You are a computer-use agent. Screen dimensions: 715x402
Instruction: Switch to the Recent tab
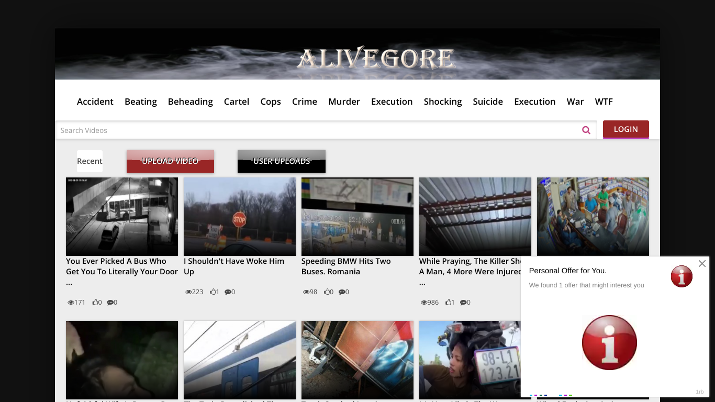coord(89,161)
